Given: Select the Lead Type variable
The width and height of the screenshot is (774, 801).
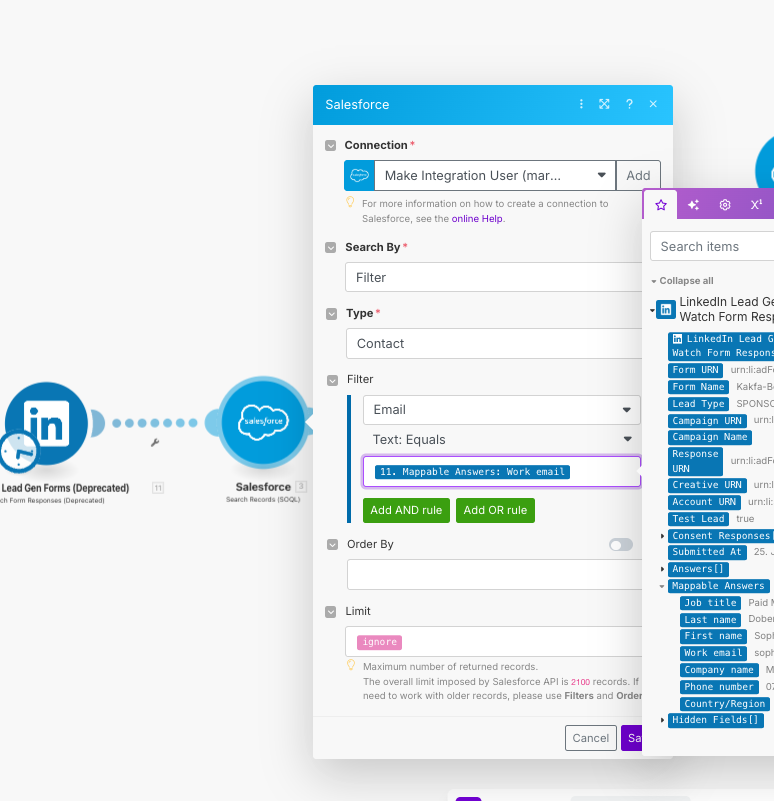Looking at the screenshot, I should tap(698, 404).
